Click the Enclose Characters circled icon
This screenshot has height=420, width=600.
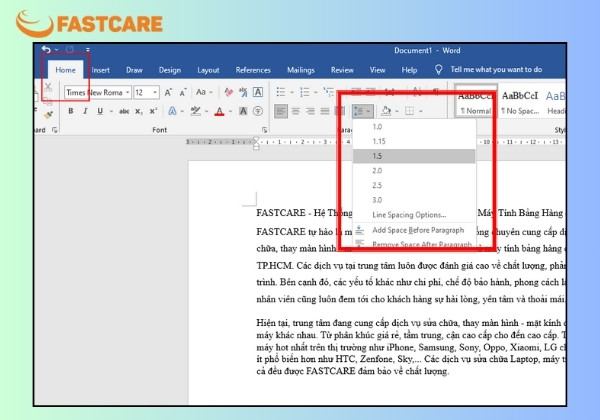pyautogui.click(x=258, y=111)
